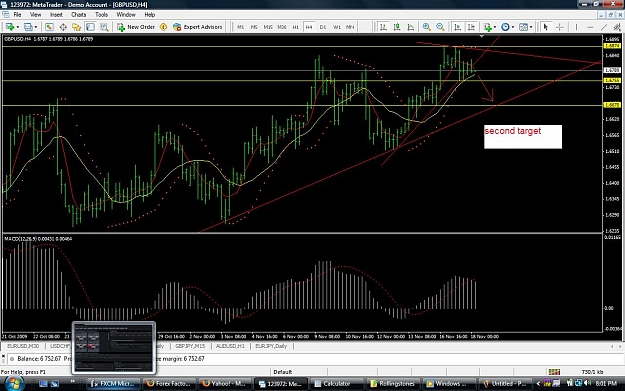Select the D1 timeframe

323,27
